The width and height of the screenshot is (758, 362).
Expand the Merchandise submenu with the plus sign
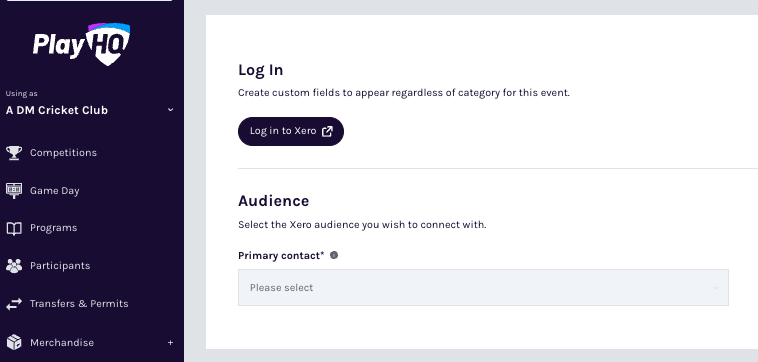pos(170,342)
